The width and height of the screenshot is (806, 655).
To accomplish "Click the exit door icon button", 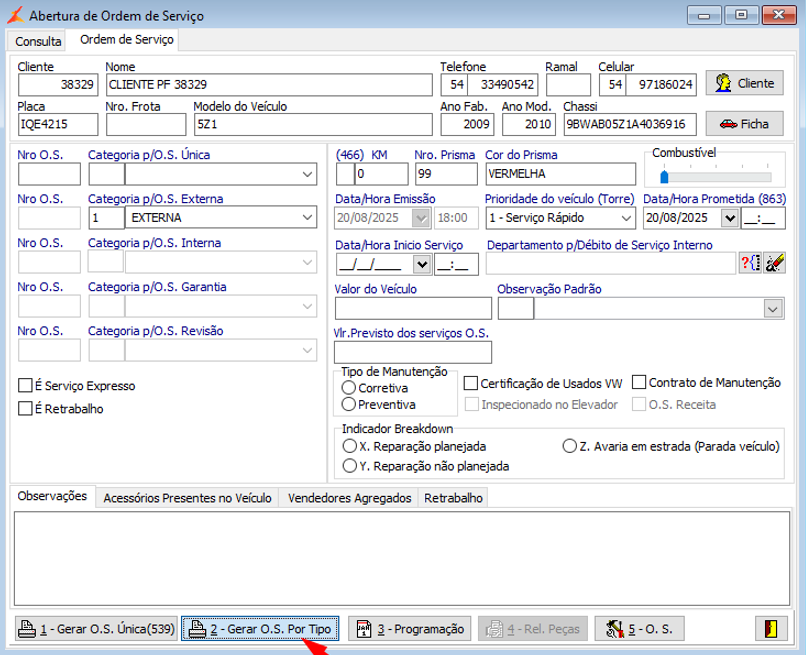I will point(771,628).
